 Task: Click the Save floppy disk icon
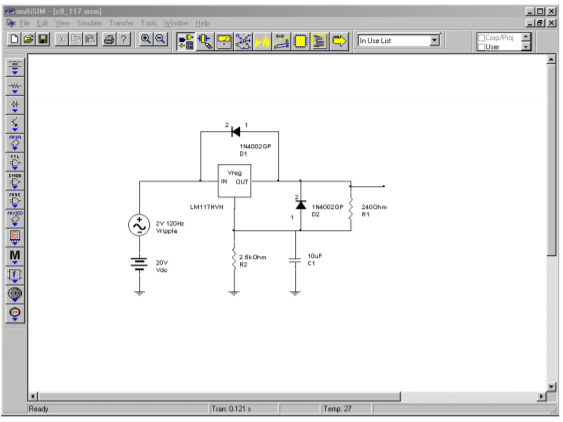tap(43, 39)
